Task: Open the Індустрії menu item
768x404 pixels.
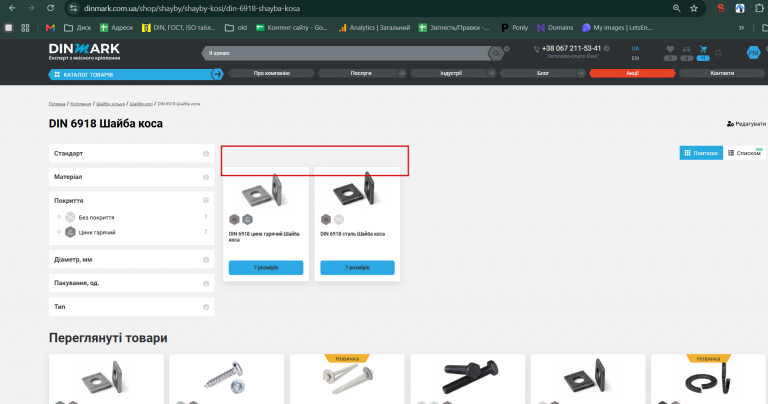Action: (x=451, y=73)
